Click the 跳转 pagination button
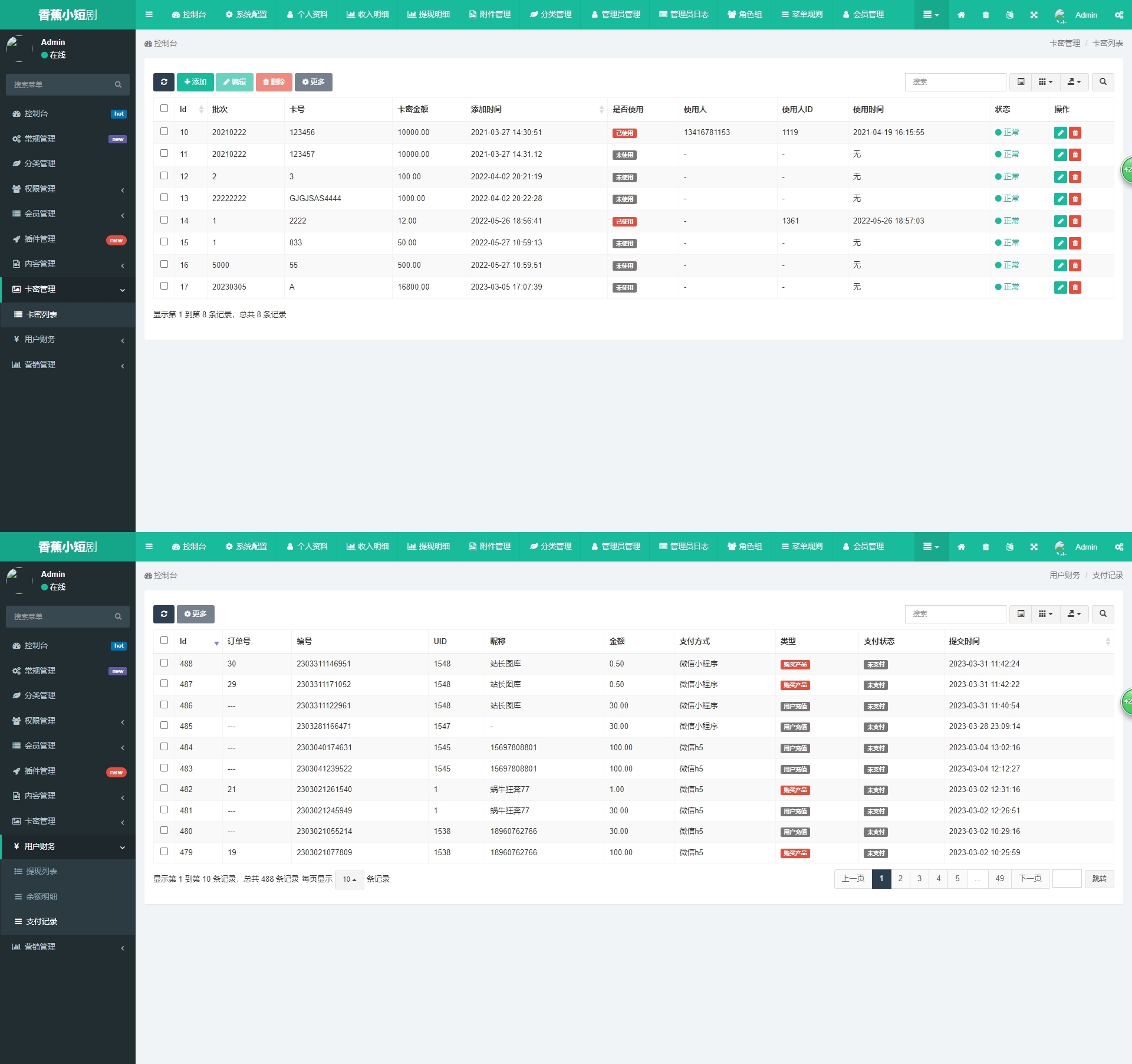 click(x=1099, y=879)
